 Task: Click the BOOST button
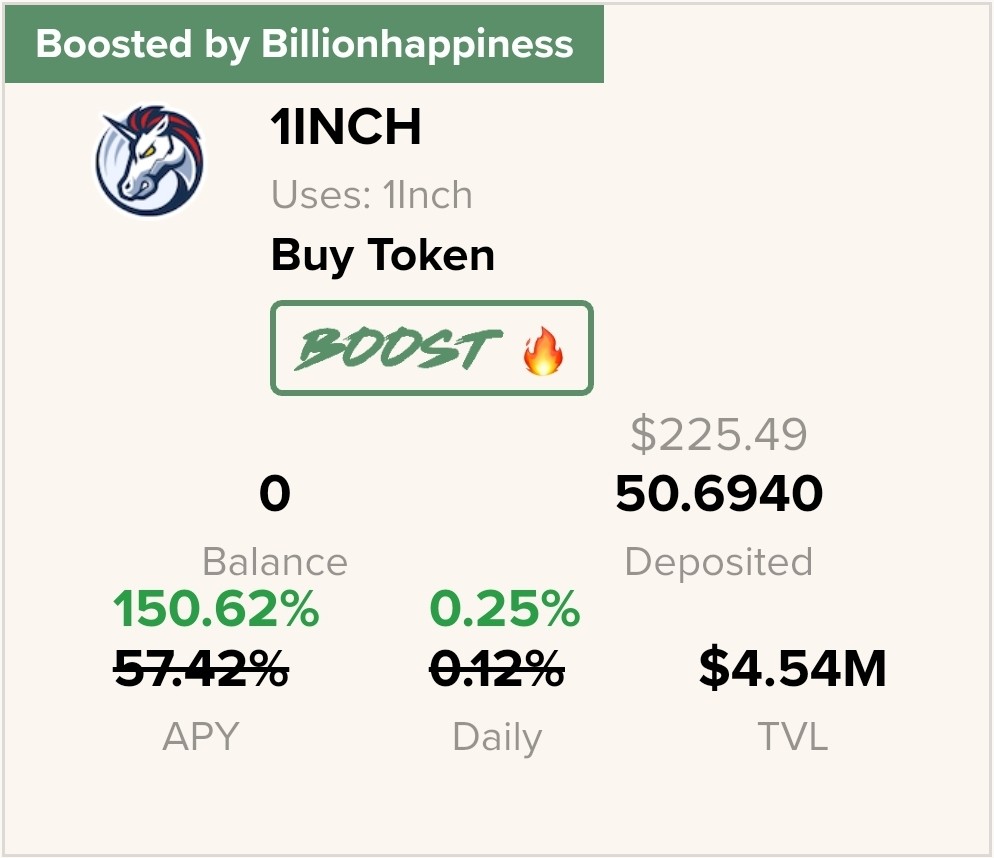432,348
